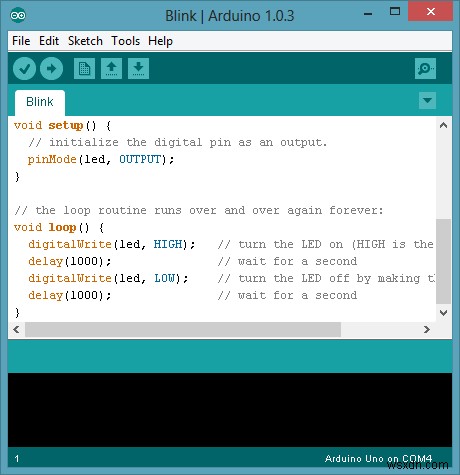
Task: Open the Tools menu
Action: tap(125, 41)
